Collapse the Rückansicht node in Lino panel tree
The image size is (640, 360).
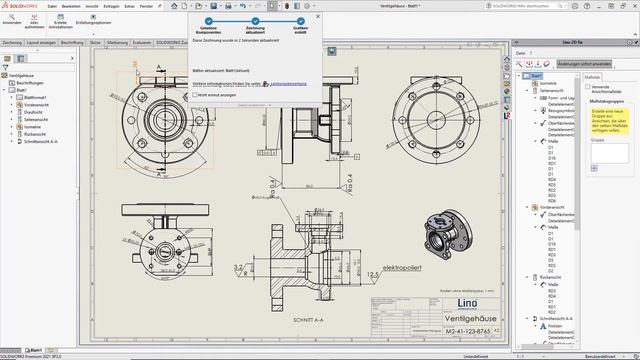pyautogui.click(x=527, y=277)
